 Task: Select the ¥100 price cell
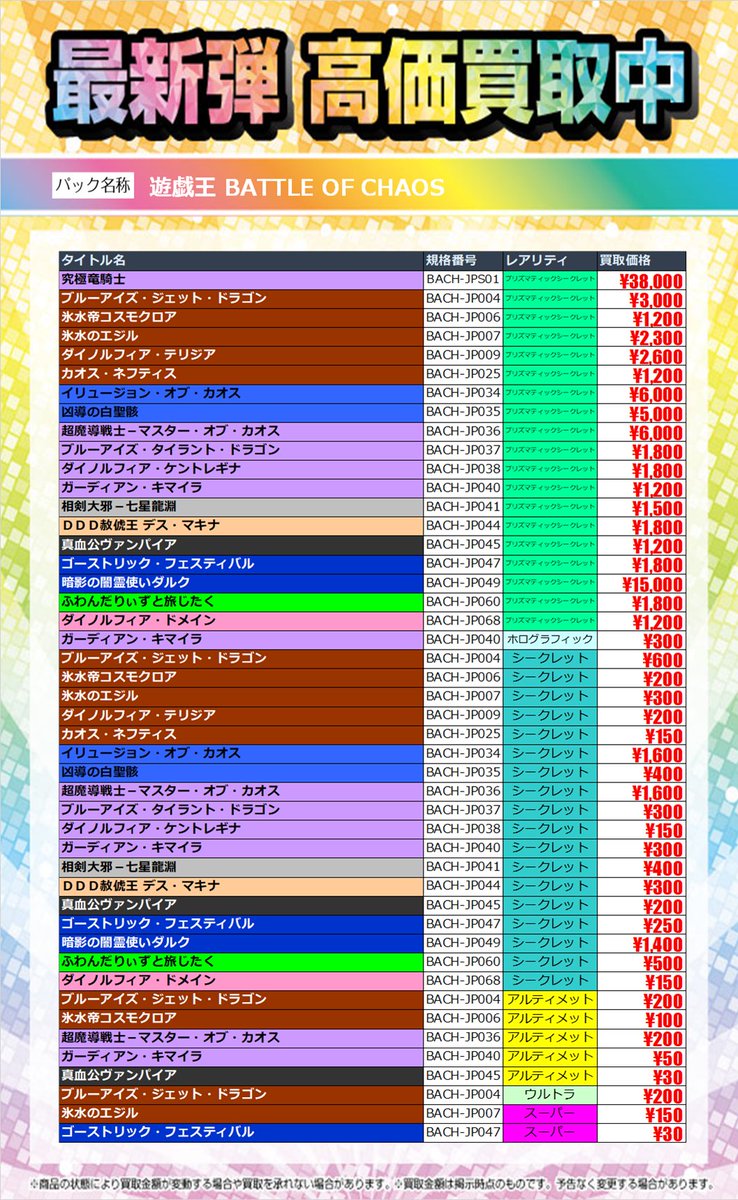coord(641,1018)
